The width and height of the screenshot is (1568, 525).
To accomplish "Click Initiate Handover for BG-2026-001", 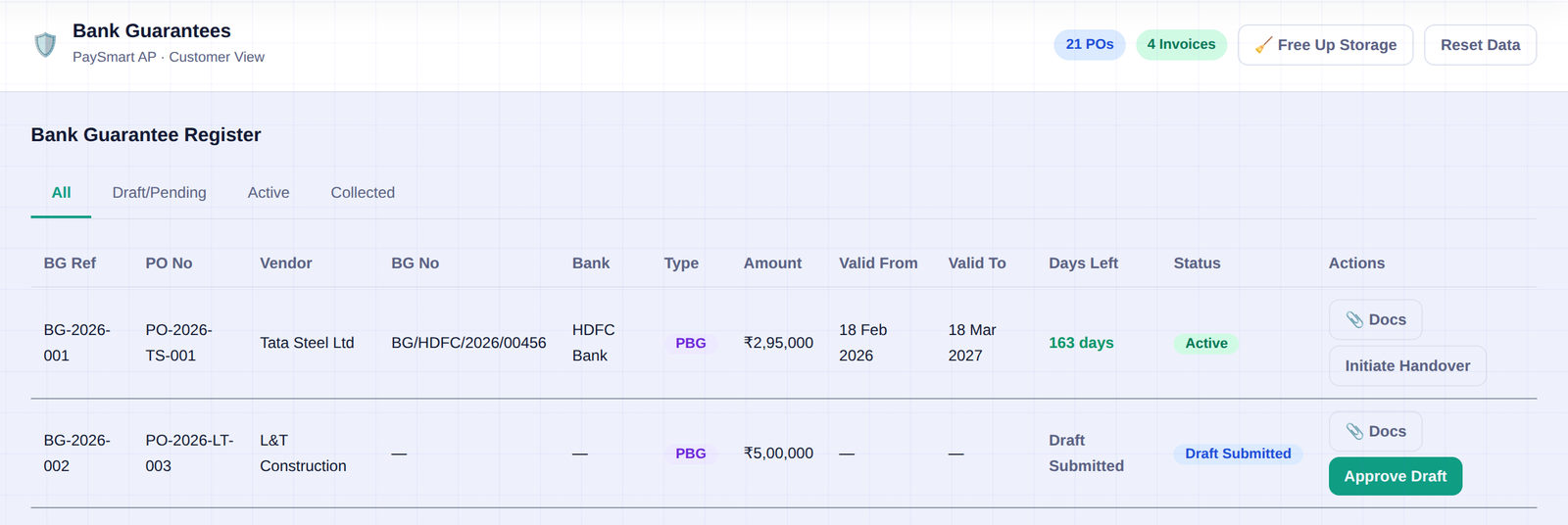I will pos(1407,365).
